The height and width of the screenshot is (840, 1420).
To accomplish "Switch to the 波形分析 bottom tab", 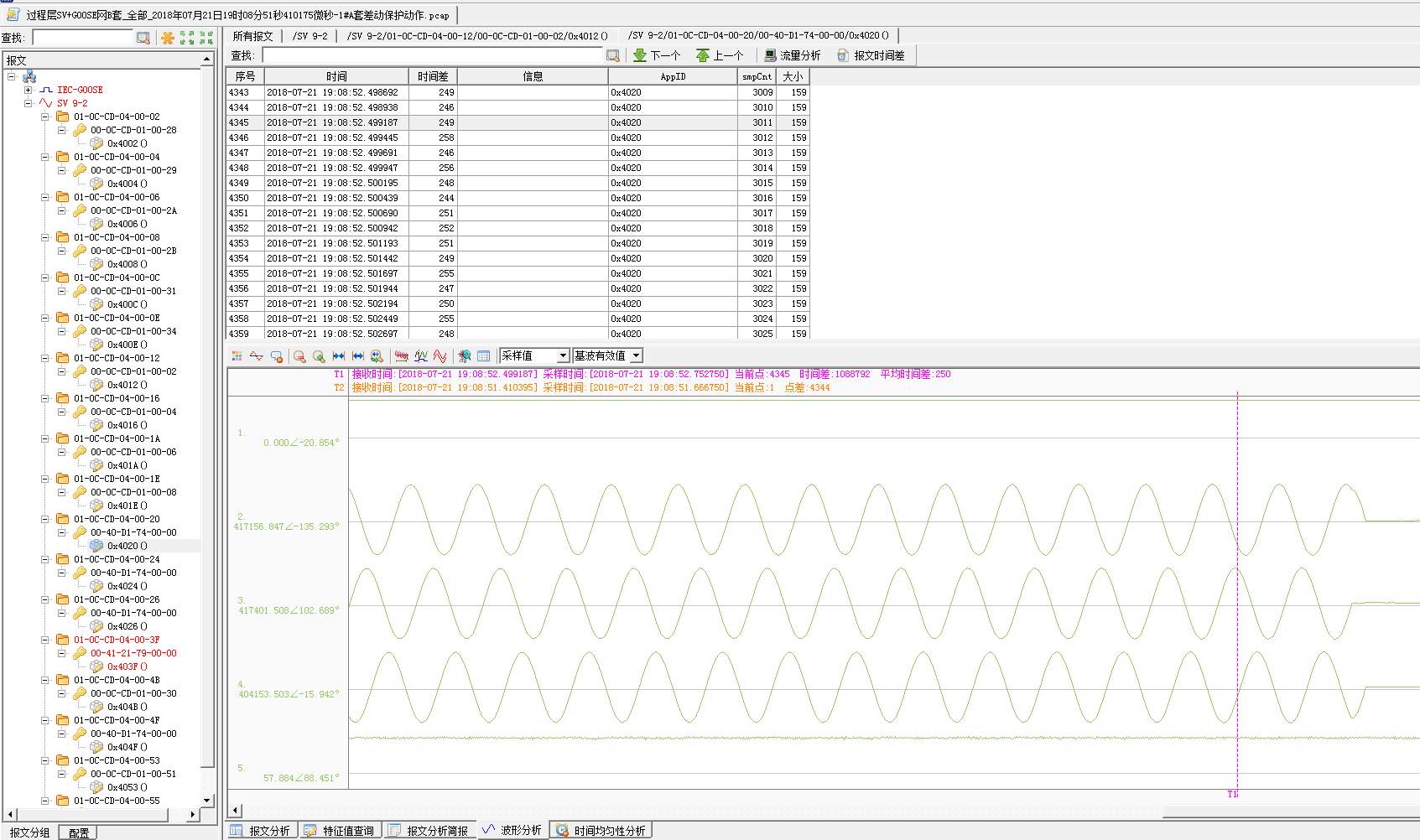I will click(512, 830).
